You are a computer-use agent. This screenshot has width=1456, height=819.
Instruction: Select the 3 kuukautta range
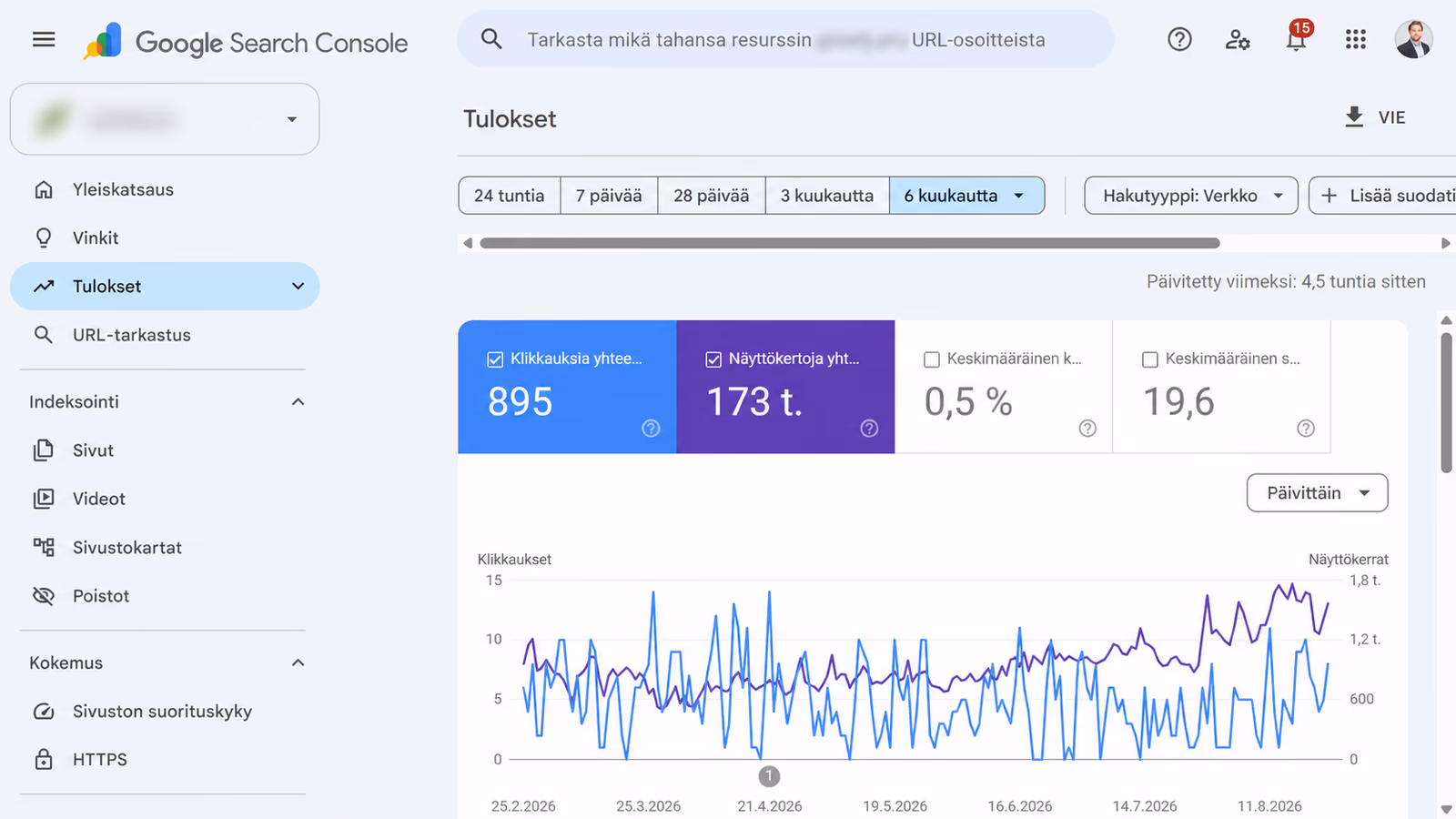(x=827, y=196)
